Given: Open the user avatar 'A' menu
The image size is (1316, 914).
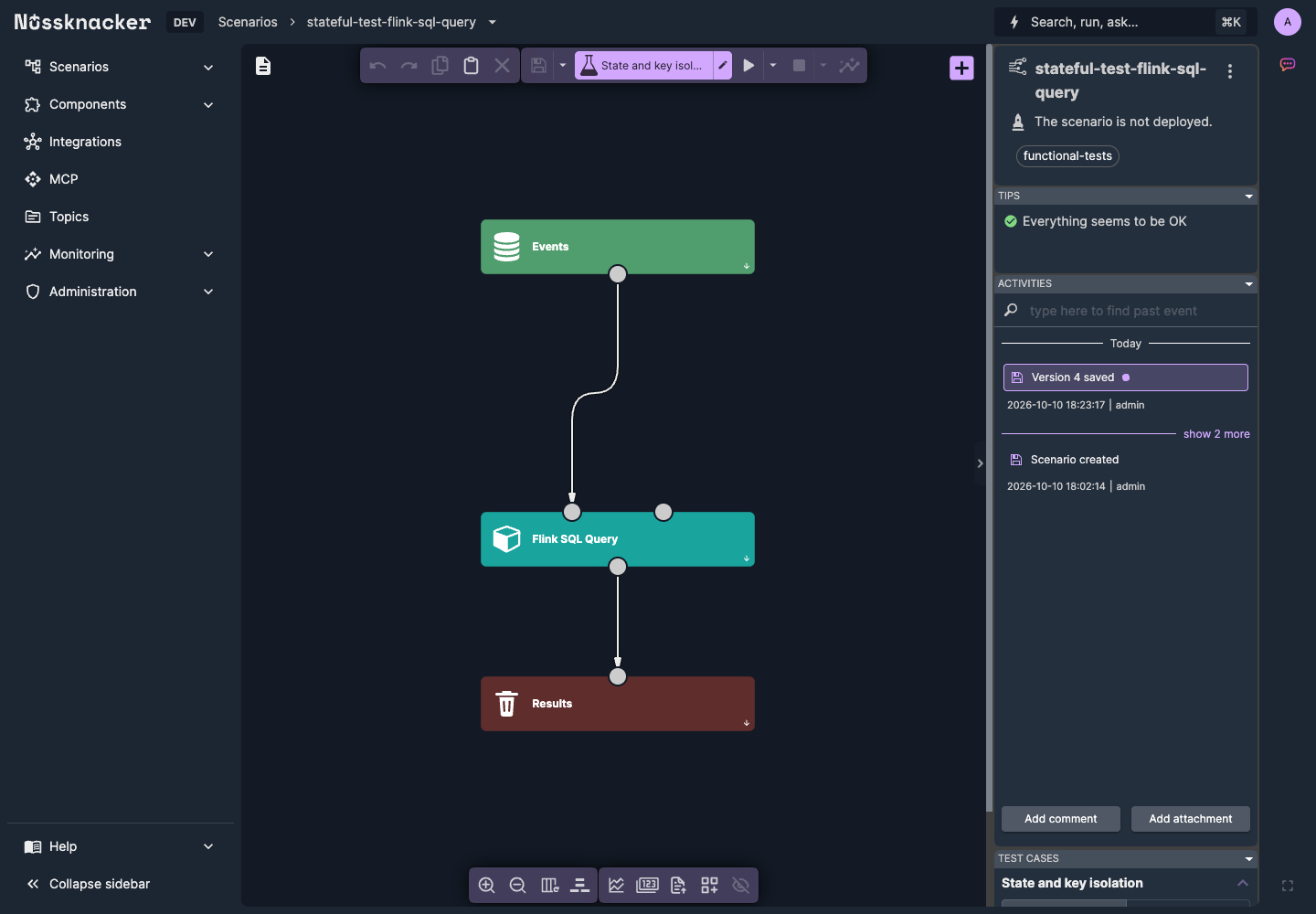Looking at the screenshot, I should point(1288,22).
